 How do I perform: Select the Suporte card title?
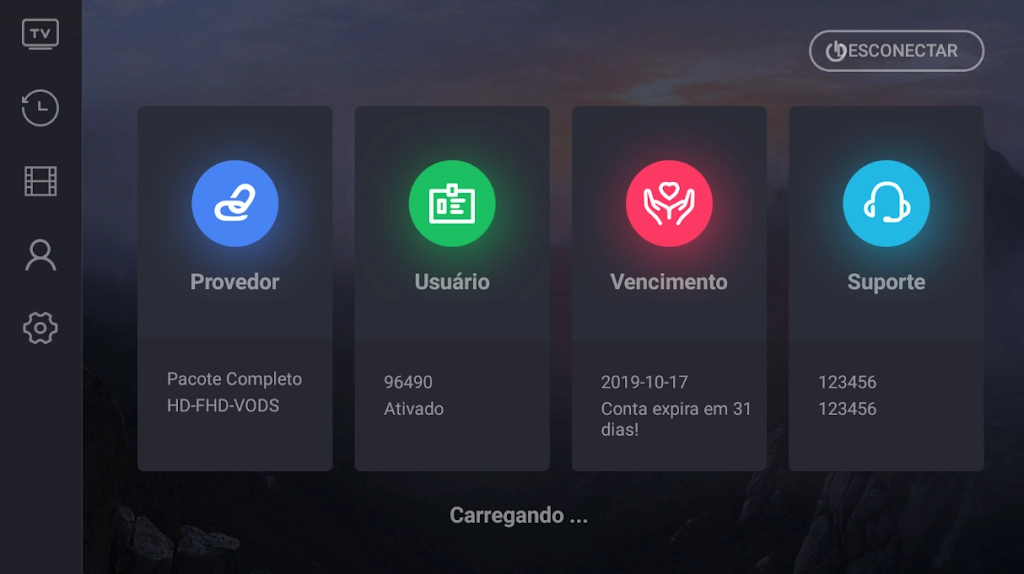pos(886,282)
